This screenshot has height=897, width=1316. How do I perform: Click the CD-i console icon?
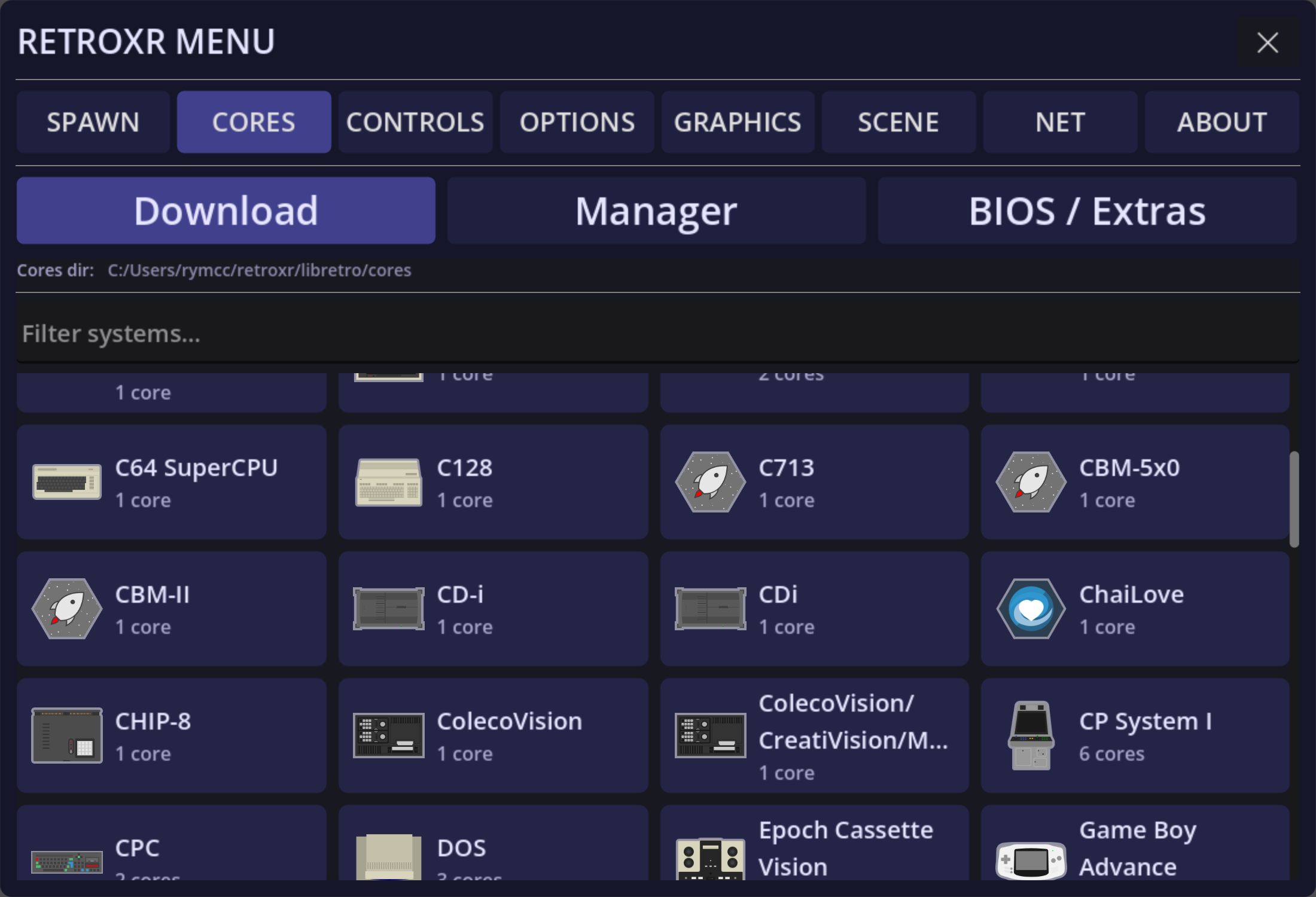(x=388, y=609)
